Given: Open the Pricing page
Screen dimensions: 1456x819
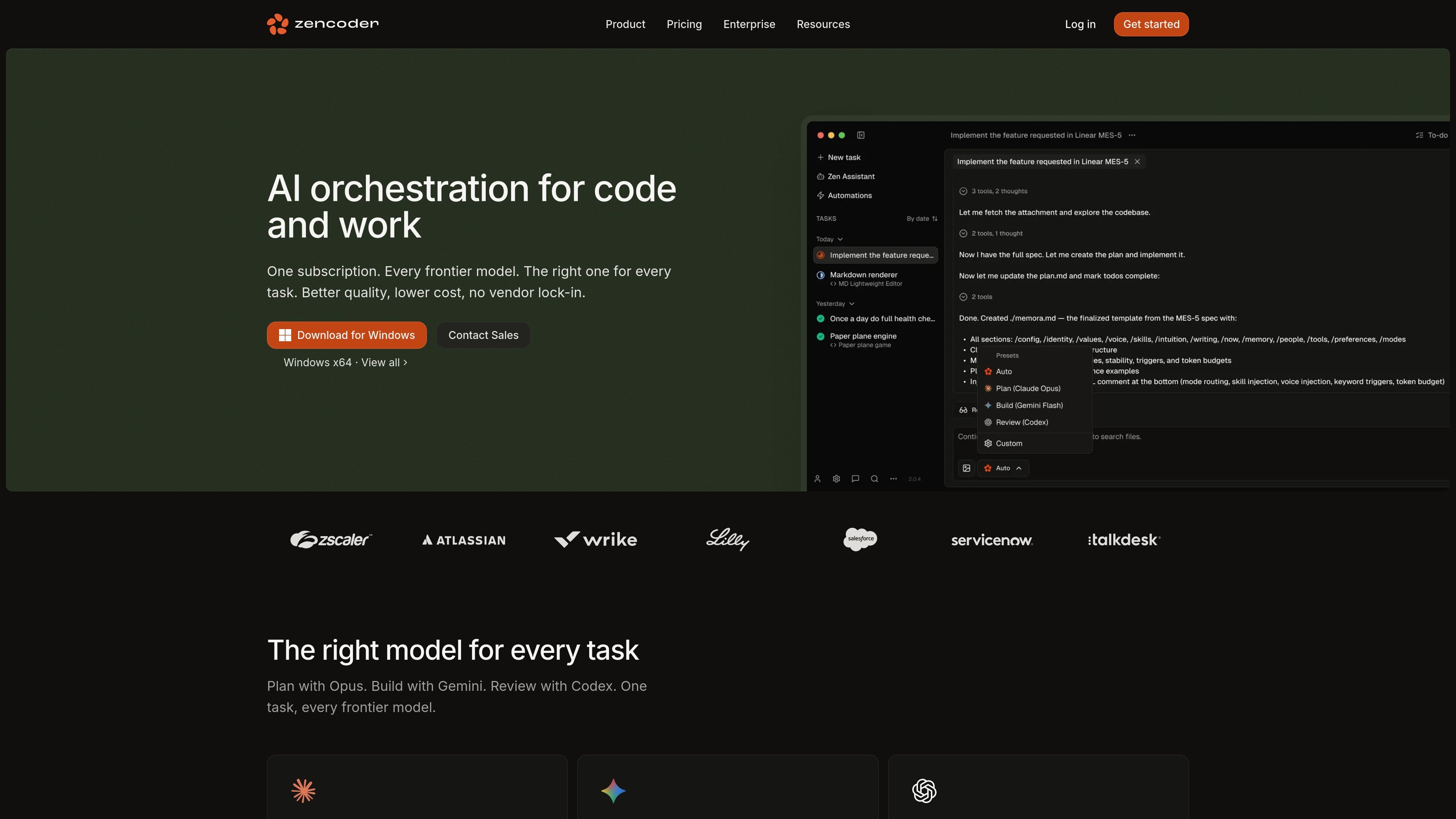Looking at the screenshot, I should [x=684, y=24].
